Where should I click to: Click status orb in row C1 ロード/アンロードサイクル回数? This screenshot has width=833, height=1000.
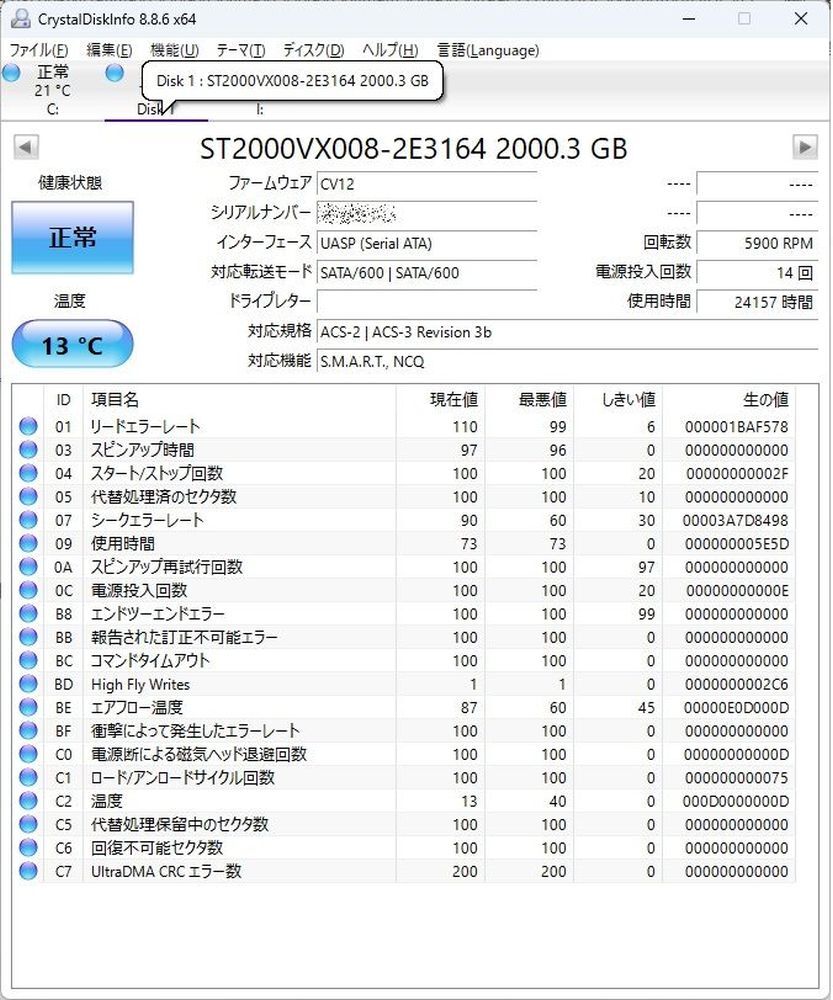pos(28,777)
